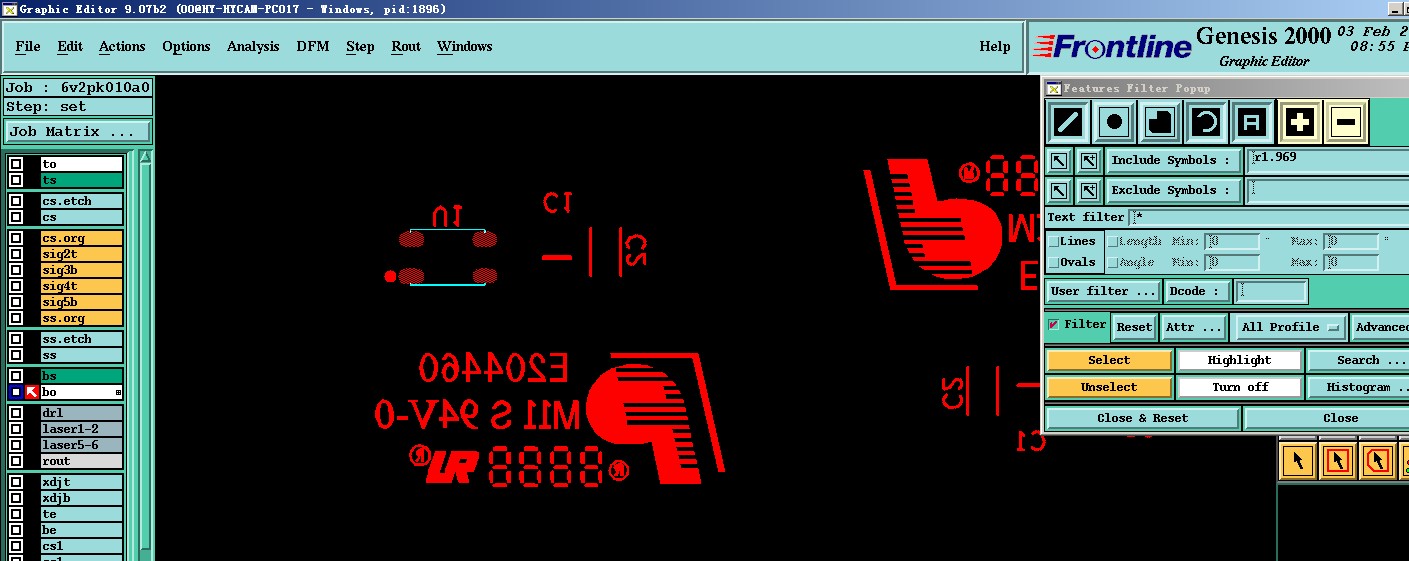Open Advanced filter options

click(x=1380, y=327)
